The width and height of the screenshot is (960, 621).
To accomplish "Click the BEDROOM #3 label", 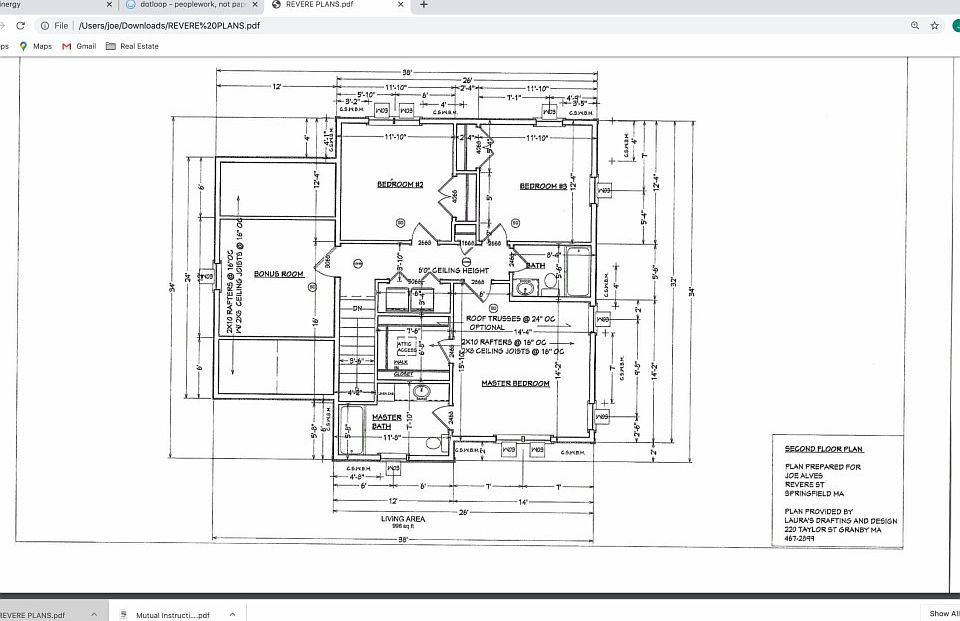I will (543, 186).
